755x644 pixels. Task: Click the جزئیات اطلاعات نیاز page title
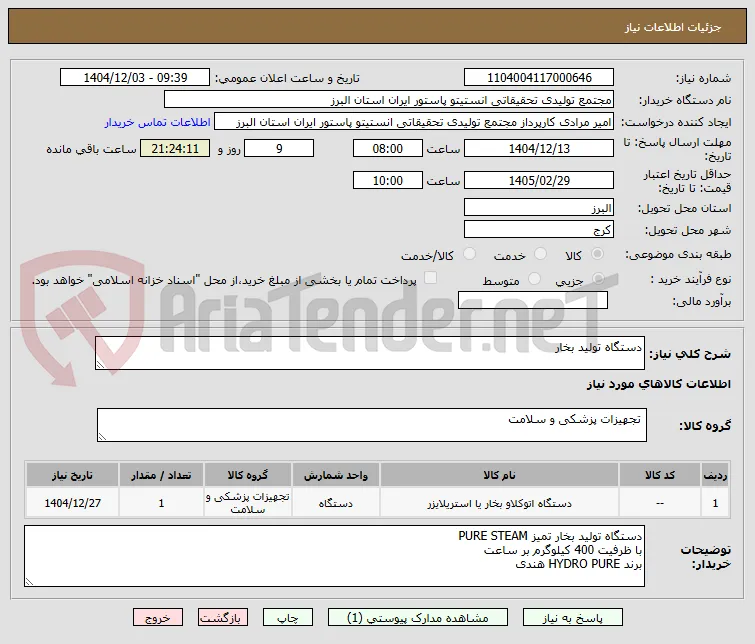[673, 27]
